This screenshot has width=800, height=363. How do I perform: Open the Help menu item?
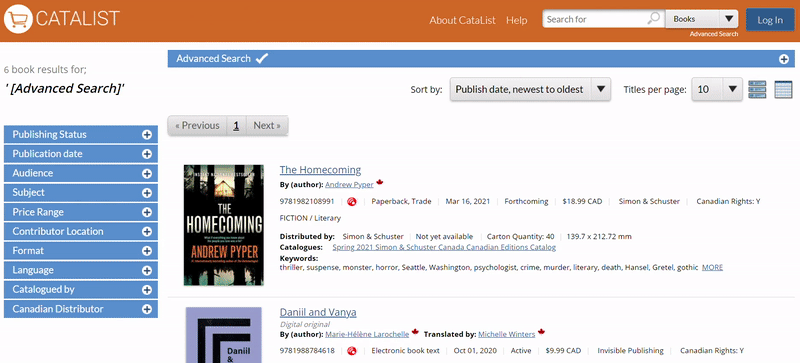(x=516, y=20)
